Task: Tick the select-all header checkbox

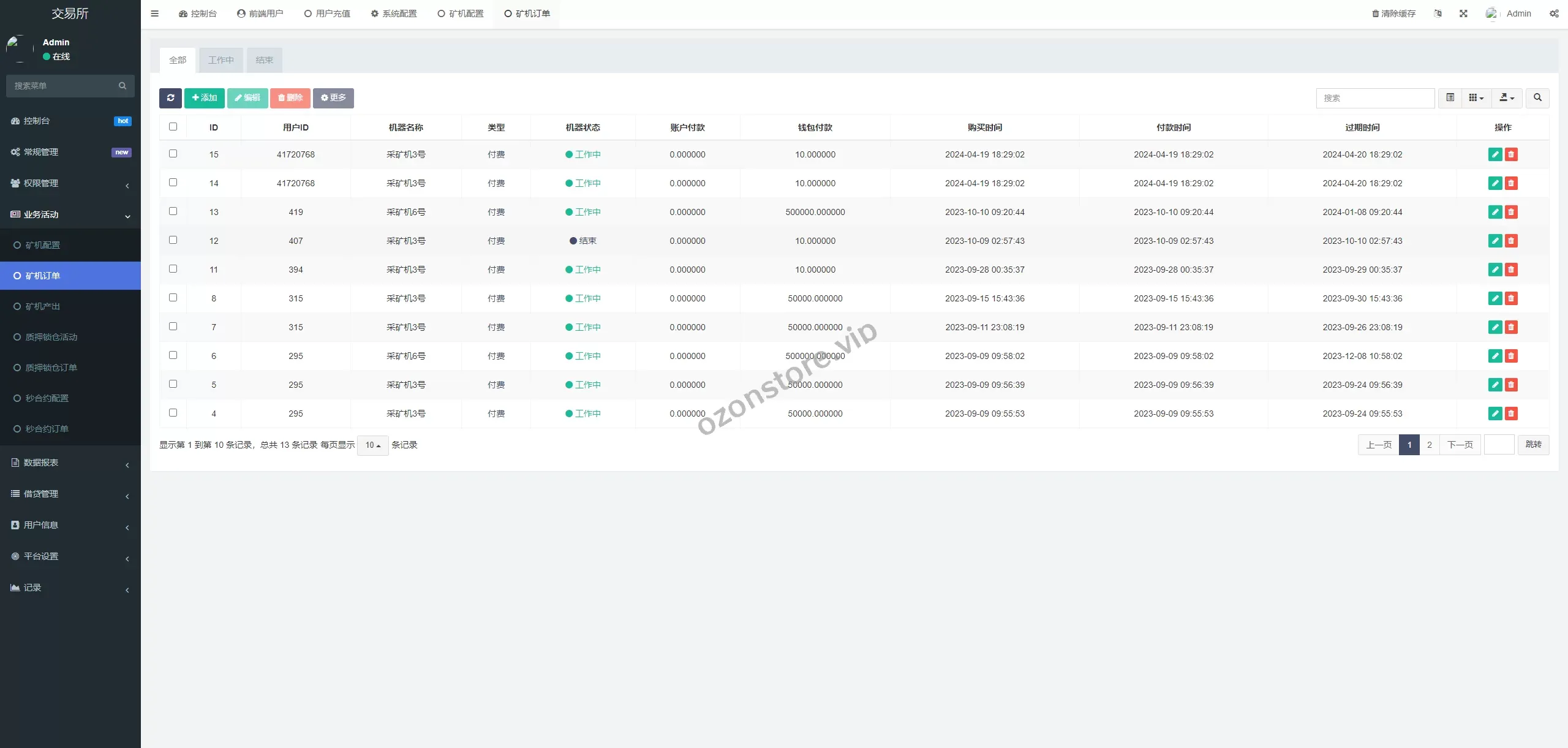Action: tap(173, 127)
